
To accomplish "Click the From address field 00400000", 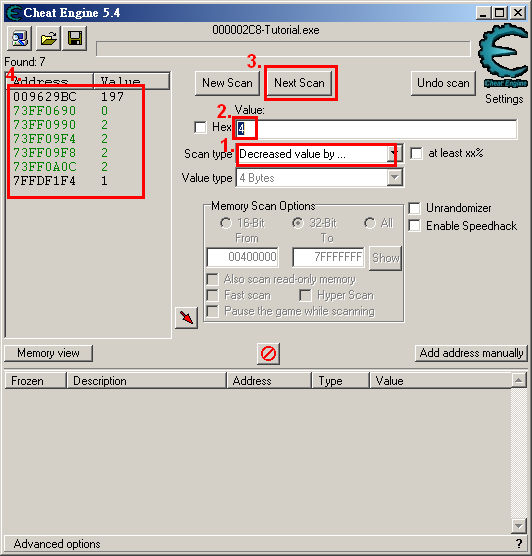I will pyautogui.click(x=243, y=257).
